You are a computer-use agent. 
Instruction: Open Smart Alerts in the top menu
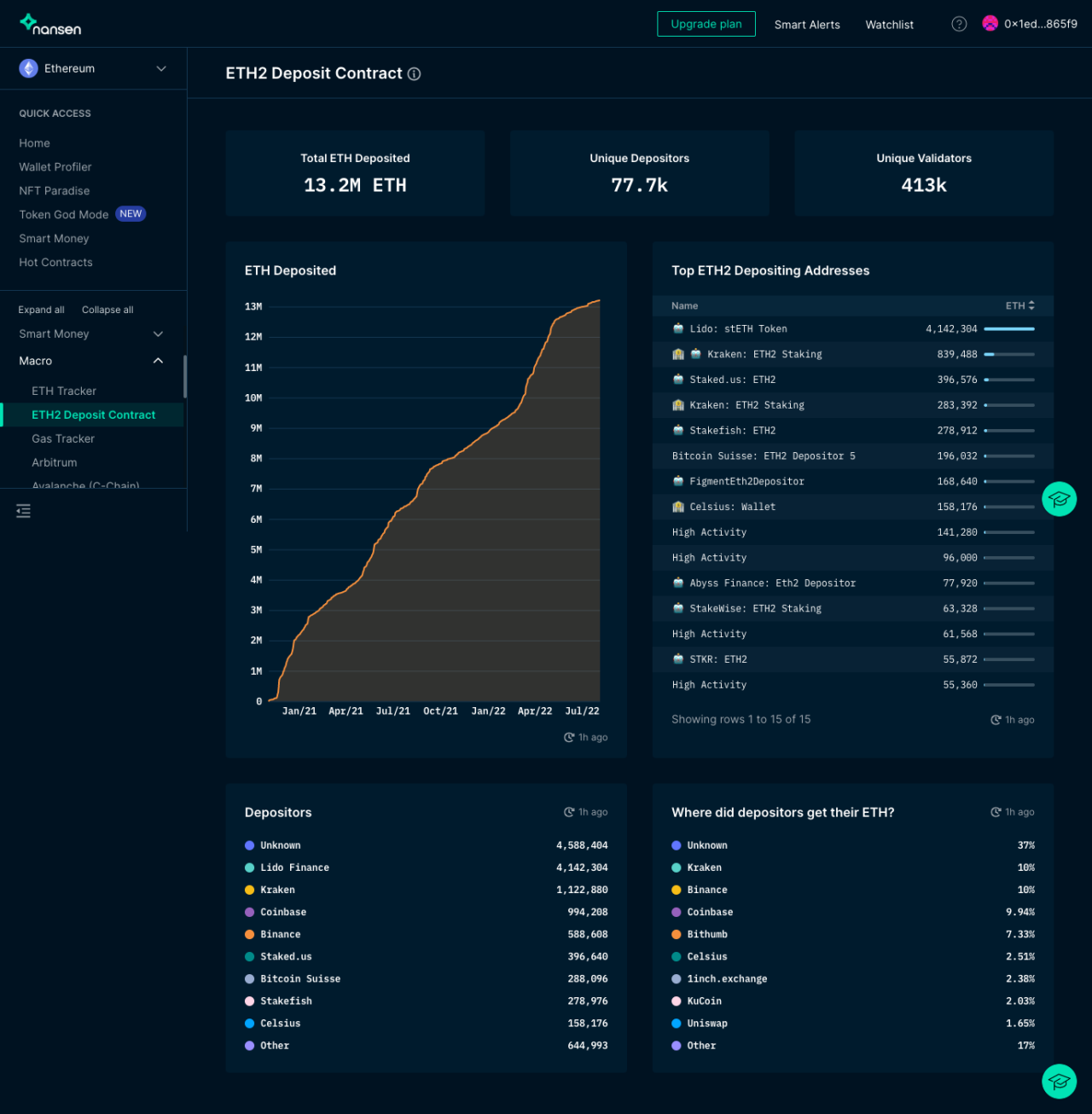click(x=807, y=25)
